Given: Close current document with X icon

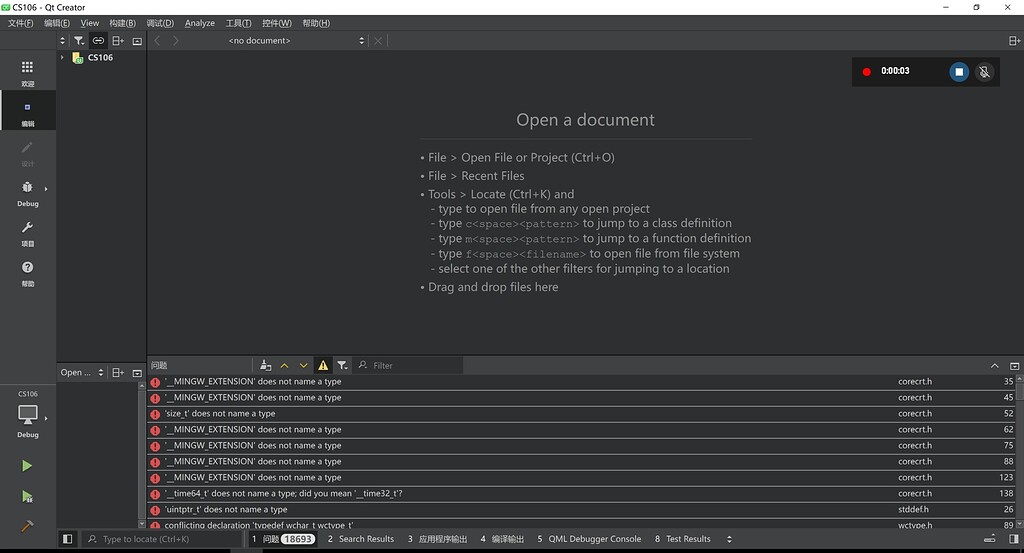Looking at the screenshot, I should 377,40.
